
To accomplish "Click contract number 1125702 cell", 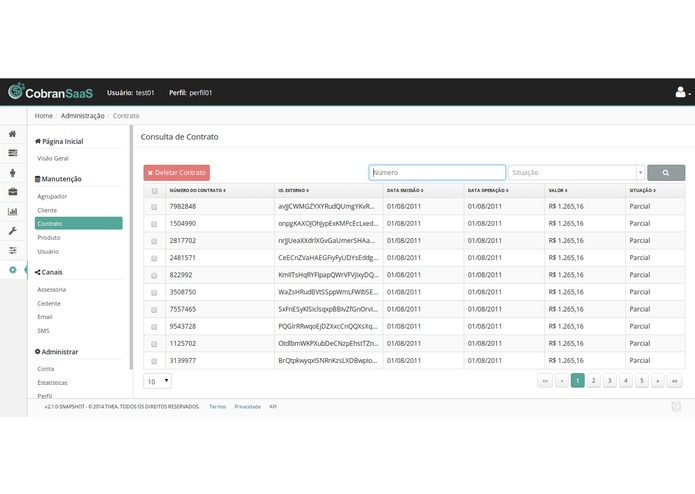I will click(x=183, y=343).
